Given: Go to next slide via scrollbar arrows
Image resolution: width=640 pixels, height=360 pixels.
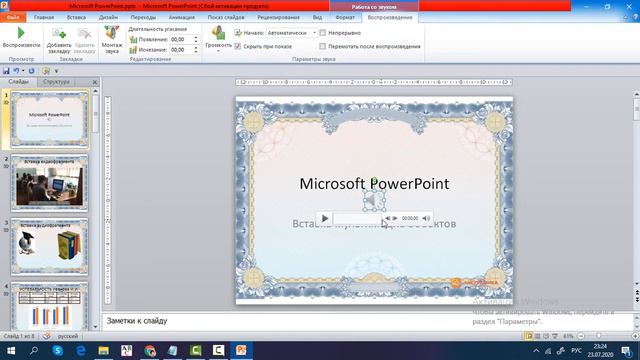Looking at the screenshot, I should pos(636,301).
